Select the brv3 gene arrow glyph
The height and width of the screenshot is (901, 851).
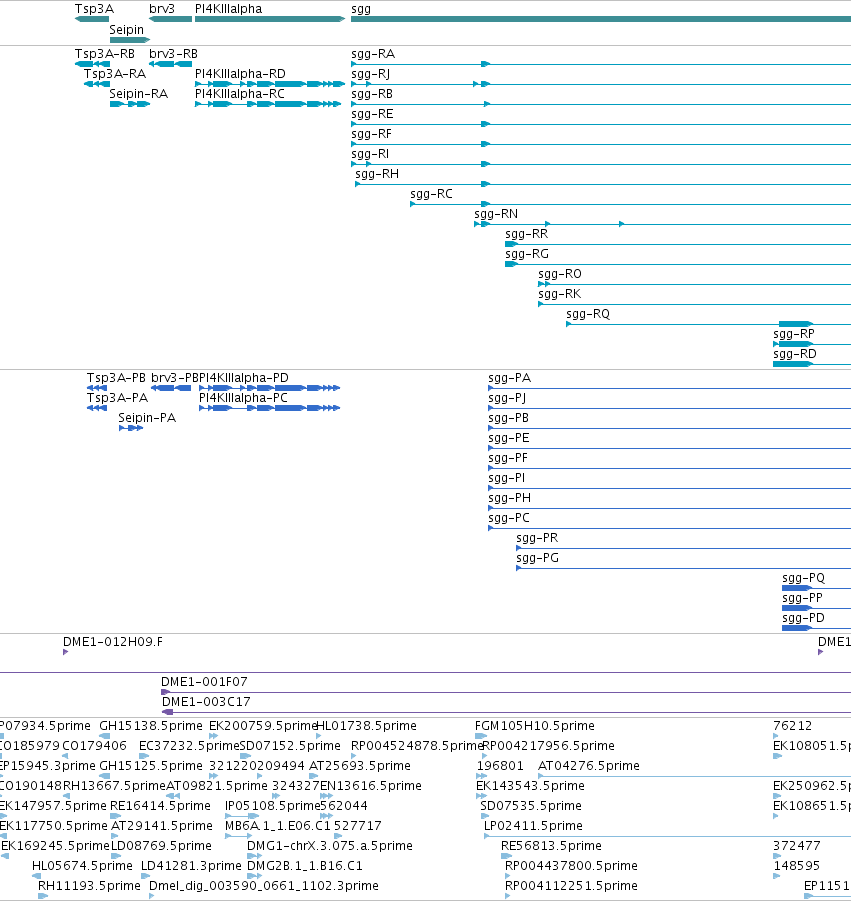[x=170, y=19]
